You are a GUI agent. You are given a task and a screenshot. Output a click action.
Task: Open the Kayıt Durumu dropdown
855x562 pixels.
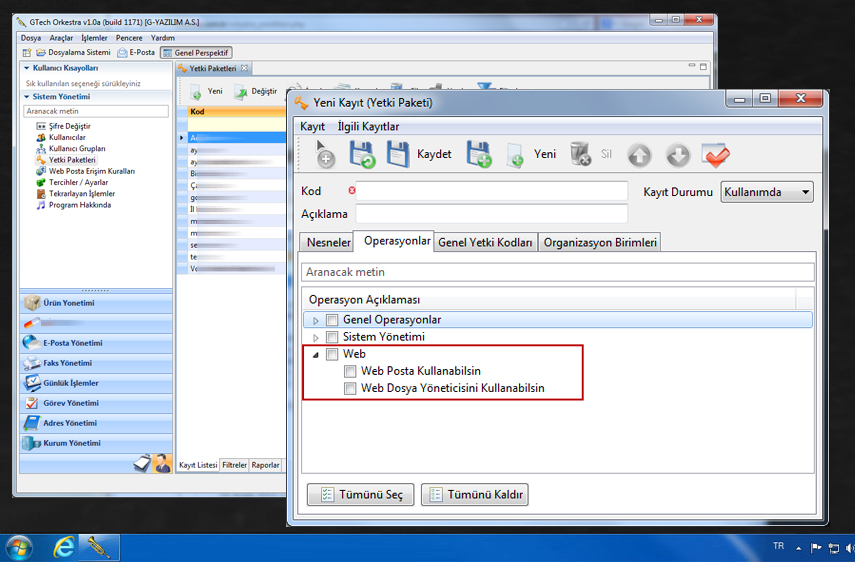click(x=767, y=192)
